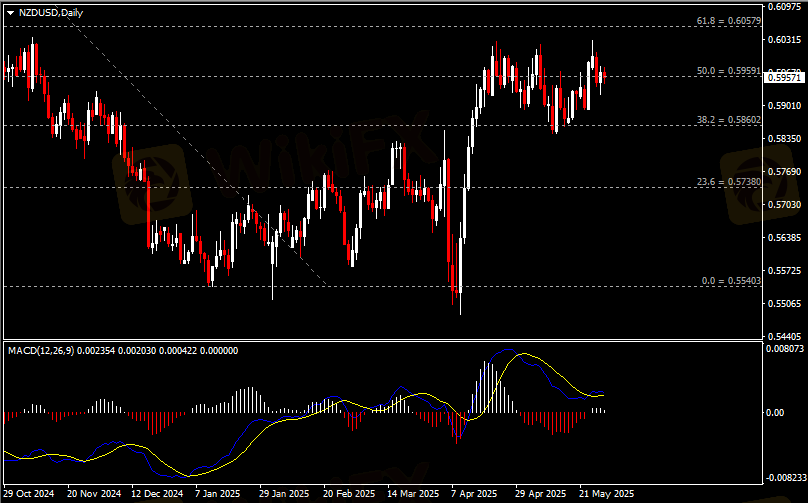The image size is (808, 503).
Task: Select the 61.8 = 0.60579 Fibonacci label
Action: point(729,21)
